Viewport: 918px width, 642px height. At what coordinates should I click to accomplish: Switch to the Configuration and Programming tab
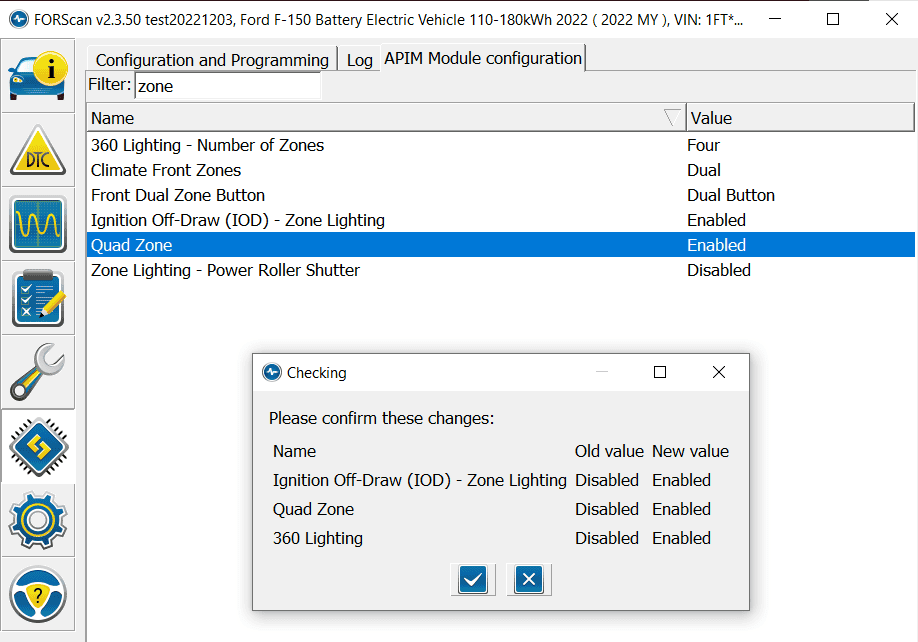[x=212, y=60]
